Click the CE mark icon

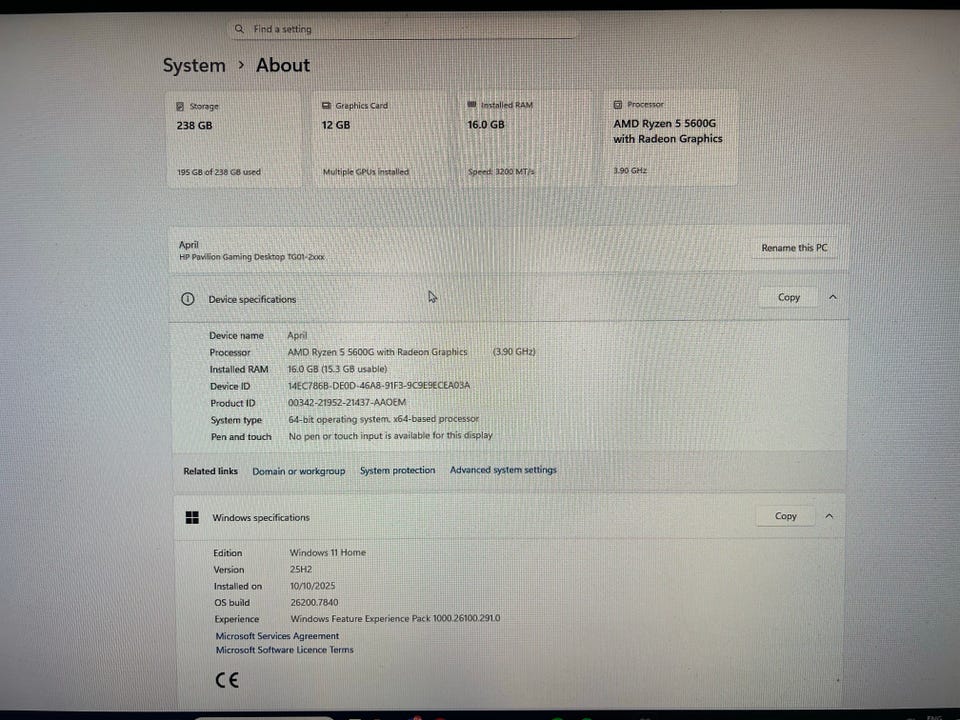227,680
